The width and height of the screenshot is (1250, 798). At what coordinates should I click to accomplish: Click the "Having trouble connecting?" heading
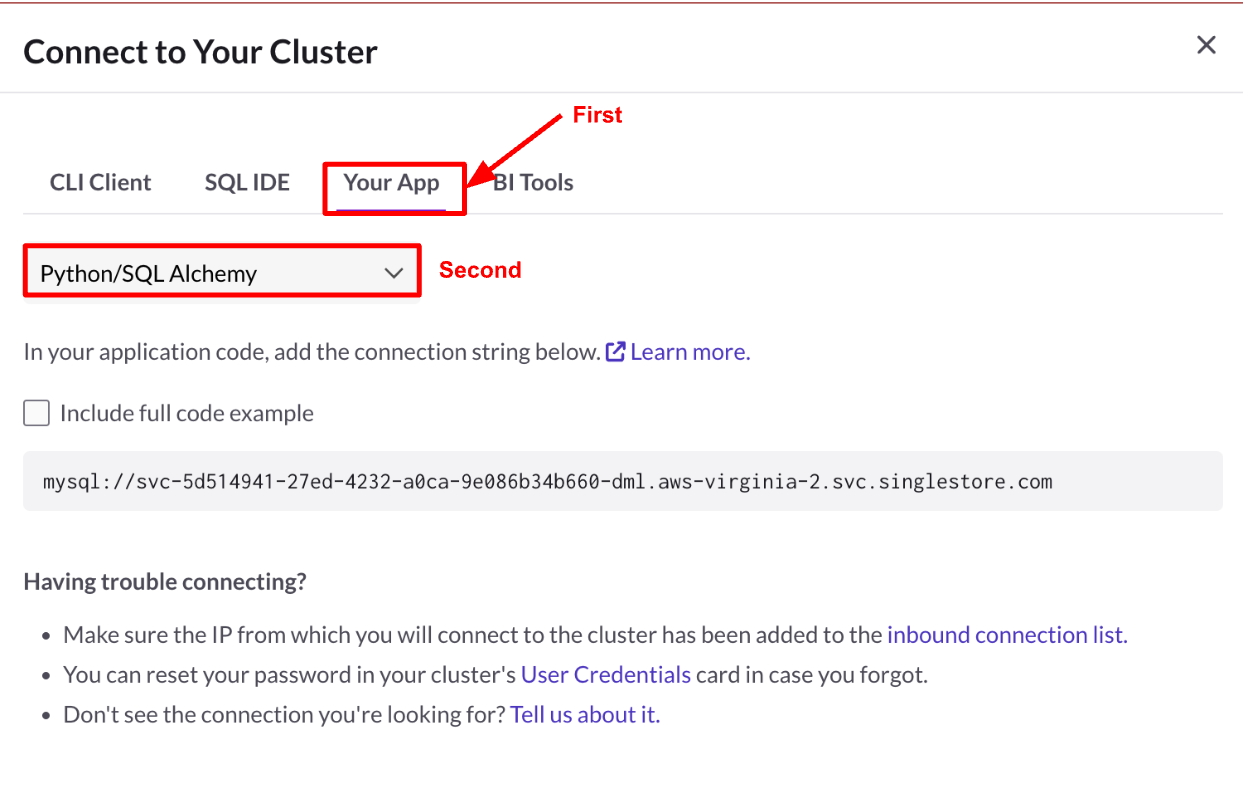point(165,582)
